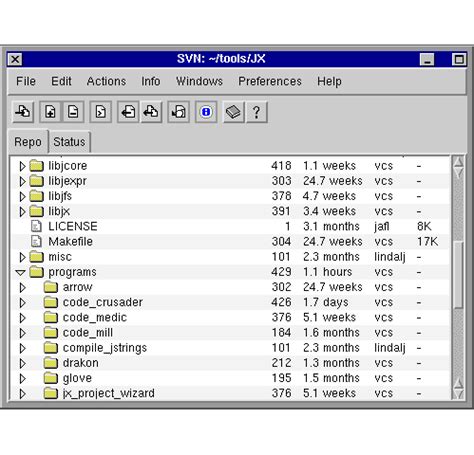
Task: Click the programs folder icon
Action: click(x=36, y=272)
